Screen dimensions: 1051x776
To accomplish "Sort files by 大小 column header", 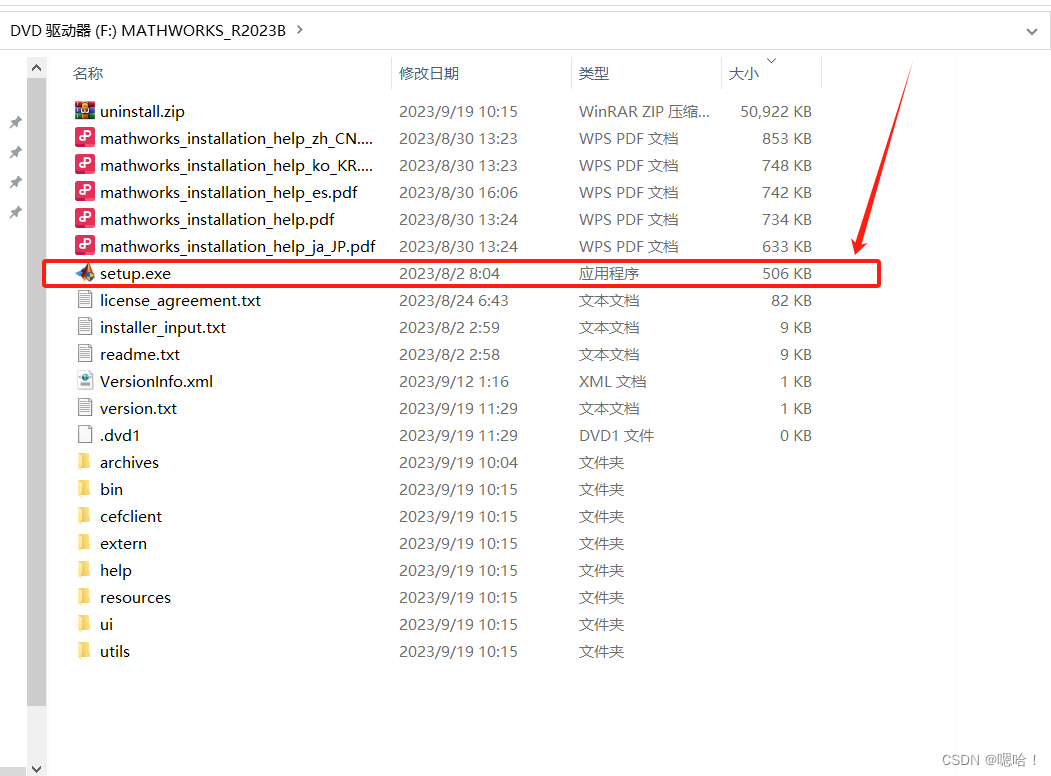I will [x=744, y=74].
